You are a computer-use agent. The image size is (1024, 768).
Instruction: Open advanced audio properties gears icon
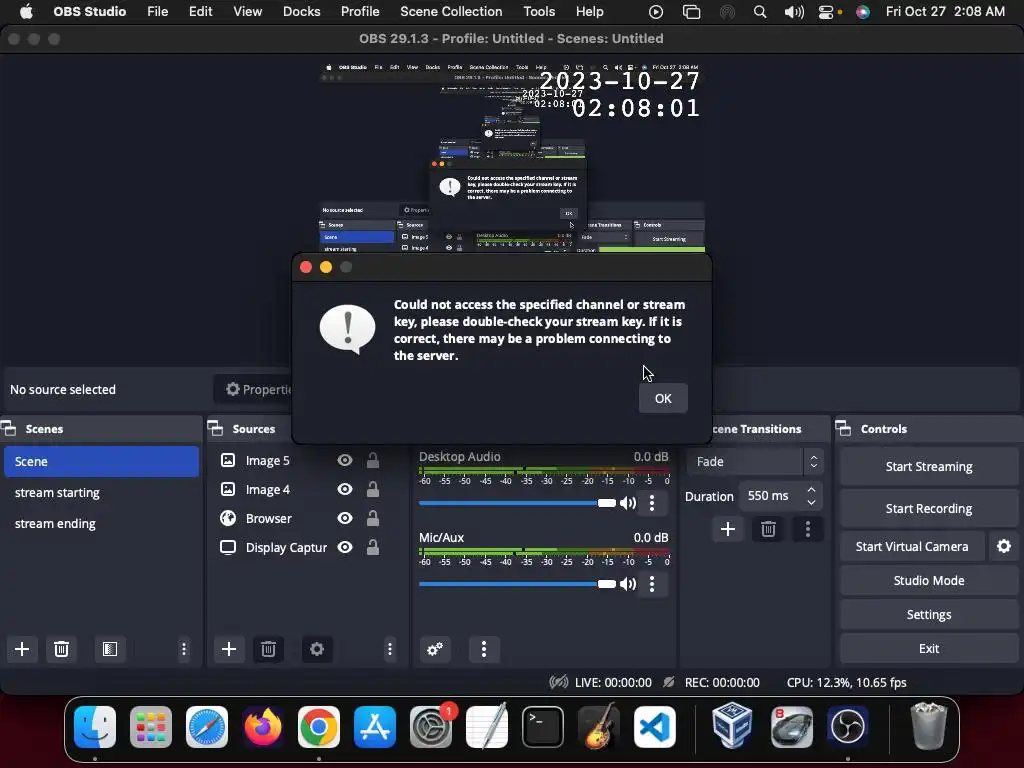[x=435, y=648]
